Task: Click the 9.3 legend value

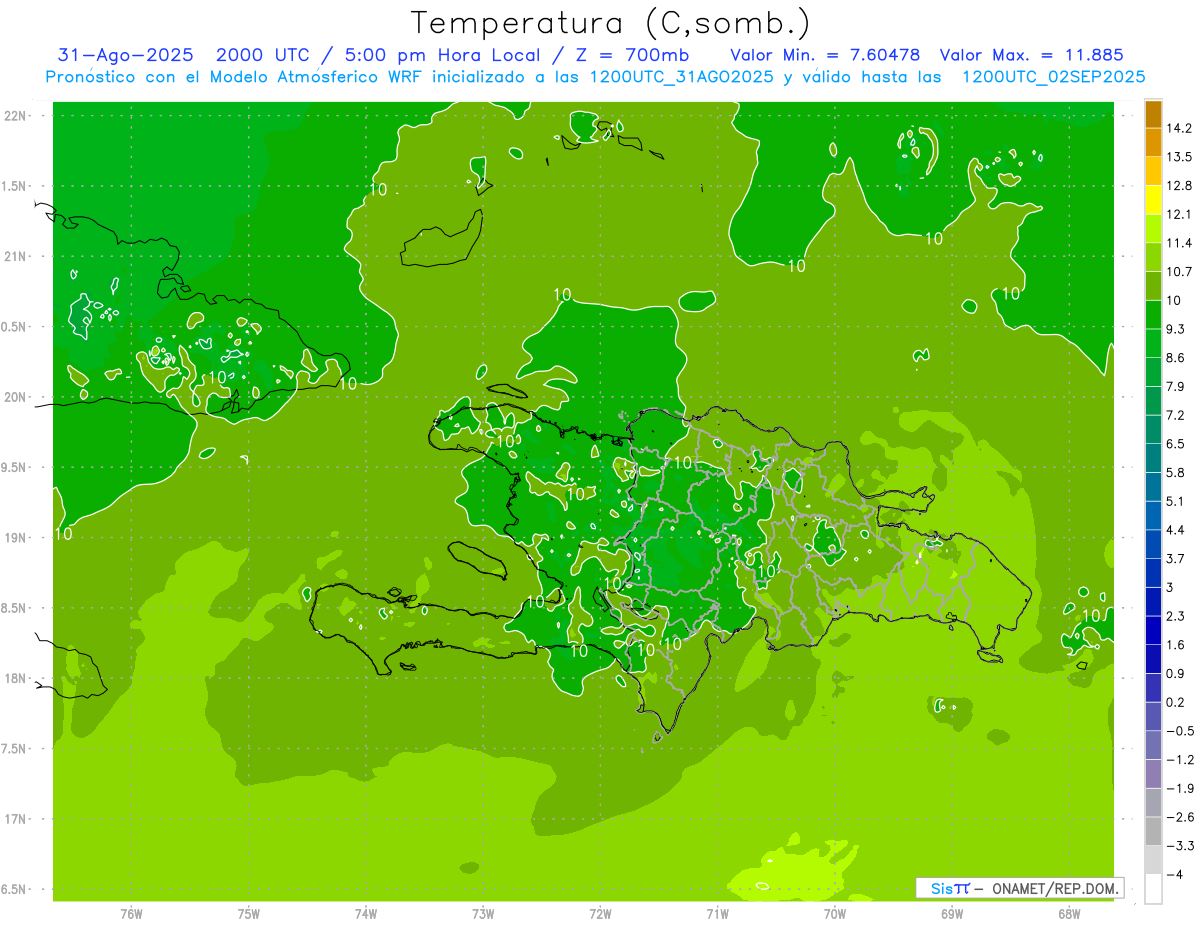Action: pos(1175,329)
